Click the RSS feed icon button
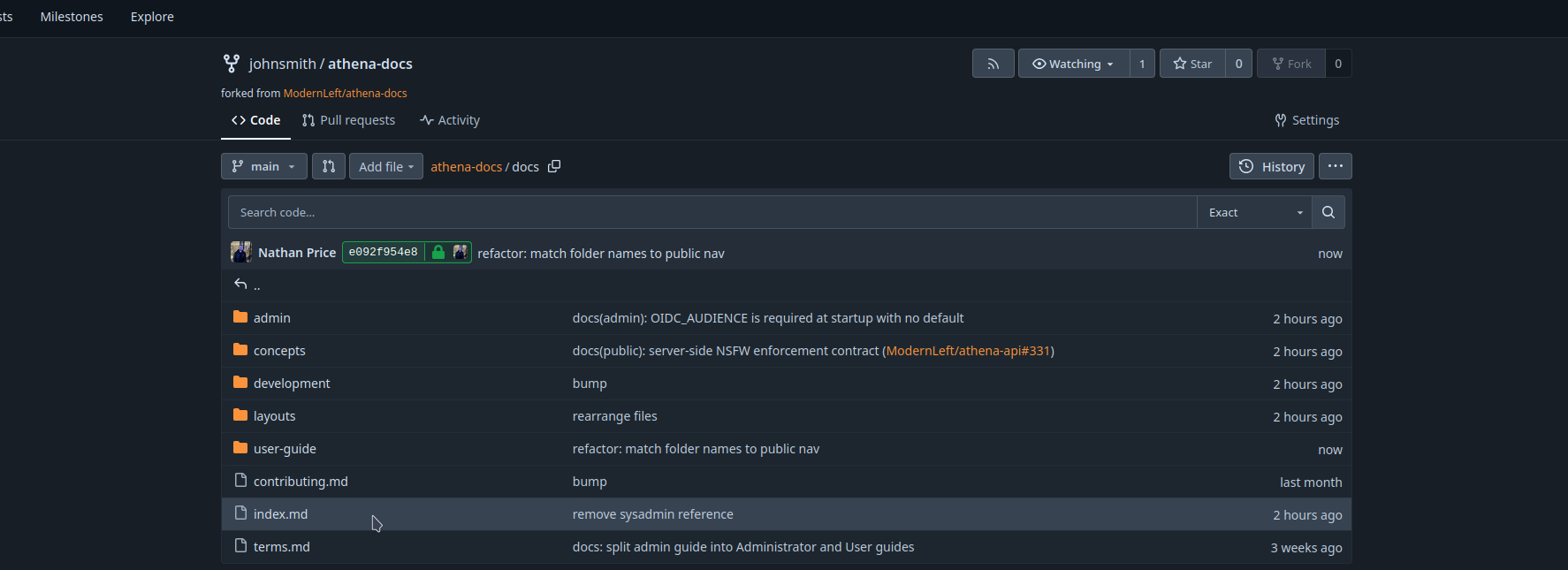 [993, 64]
